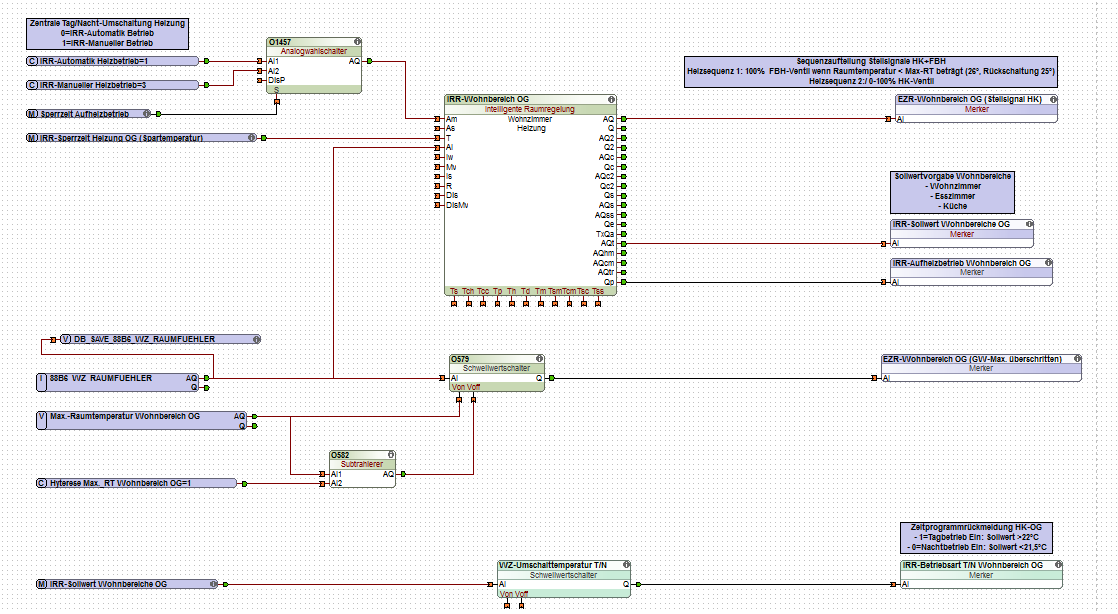Click info icon on O1457 Analogwahlschalter block
The width and height of the screenshot is (1118, 614).
(357, 42)
